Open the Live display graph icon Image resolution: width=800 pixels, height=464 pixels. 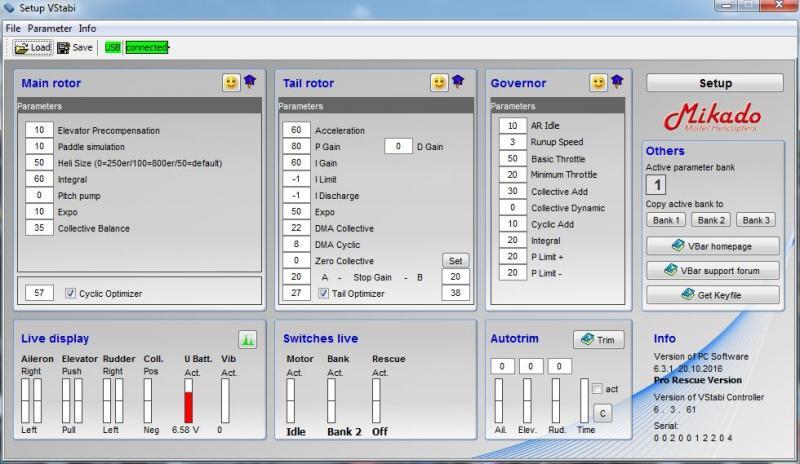[x=246, y=339]
